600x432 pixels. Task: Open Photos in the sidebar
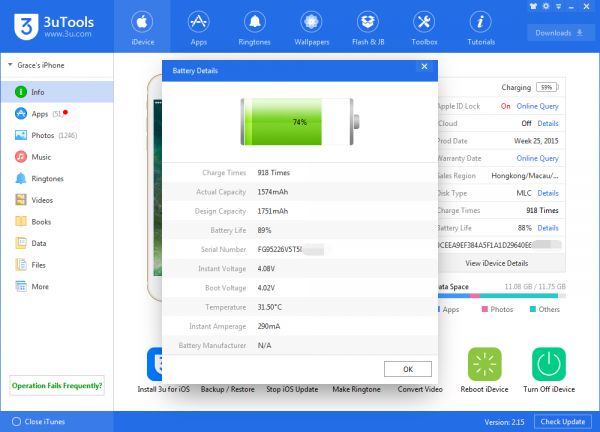(57, 135)
